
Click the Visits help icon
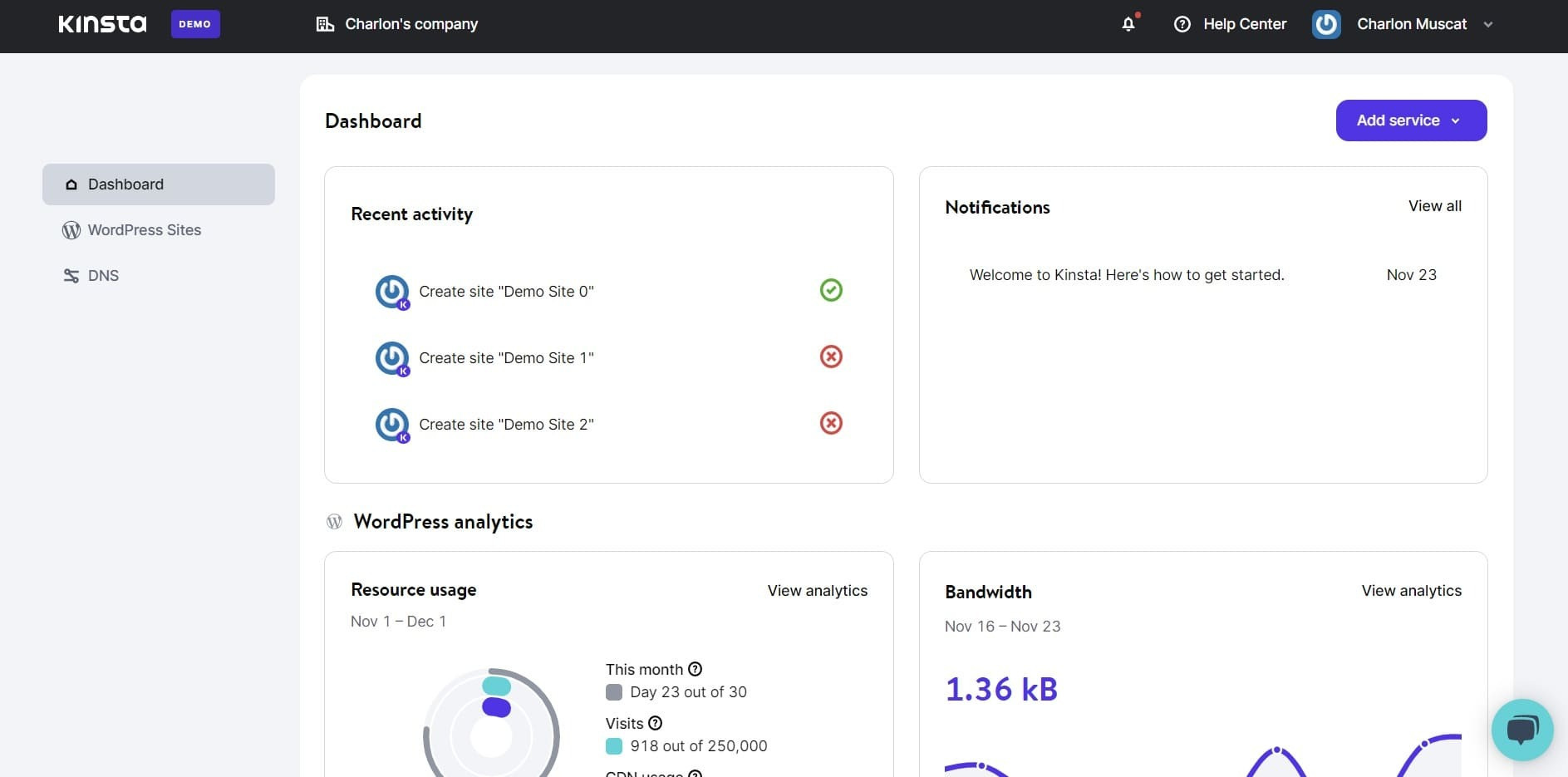[x=655, y=723]
